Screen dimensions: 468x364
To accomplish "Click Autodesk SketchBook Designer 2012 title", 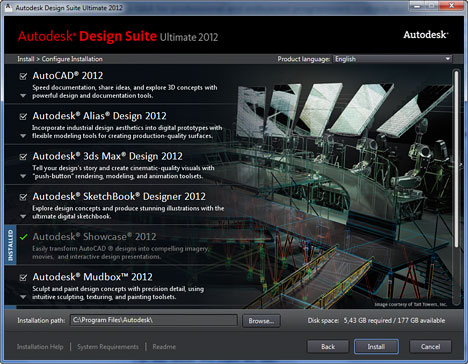I will (x=119, y=197).
